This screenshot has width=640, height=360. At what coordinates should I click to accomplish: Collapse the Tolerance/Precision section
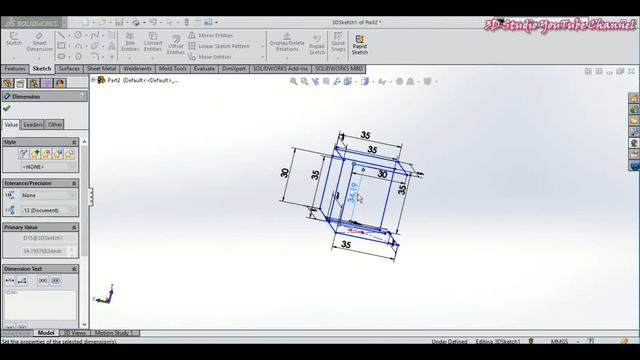tap(74, 183)
